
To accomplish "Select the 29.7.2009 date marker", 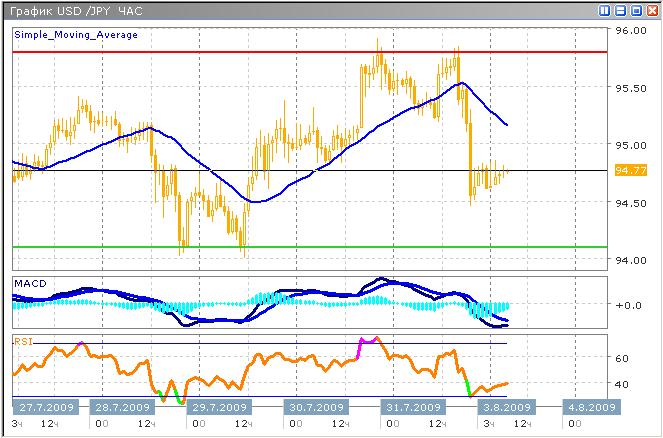I will point(219,408).
